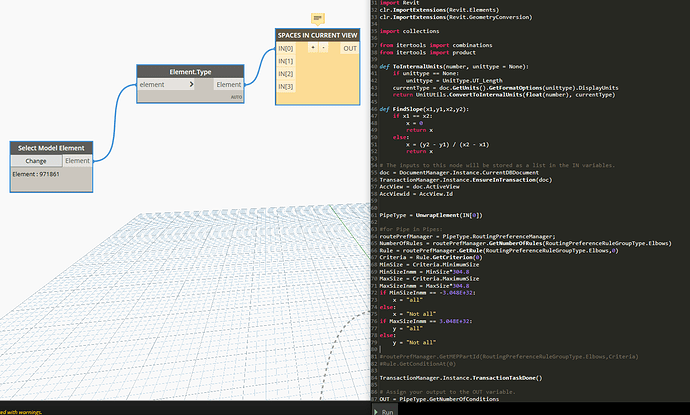Place cursor on 'import collections' line
This screenshot has height=415, width=690.
point(409,31)
